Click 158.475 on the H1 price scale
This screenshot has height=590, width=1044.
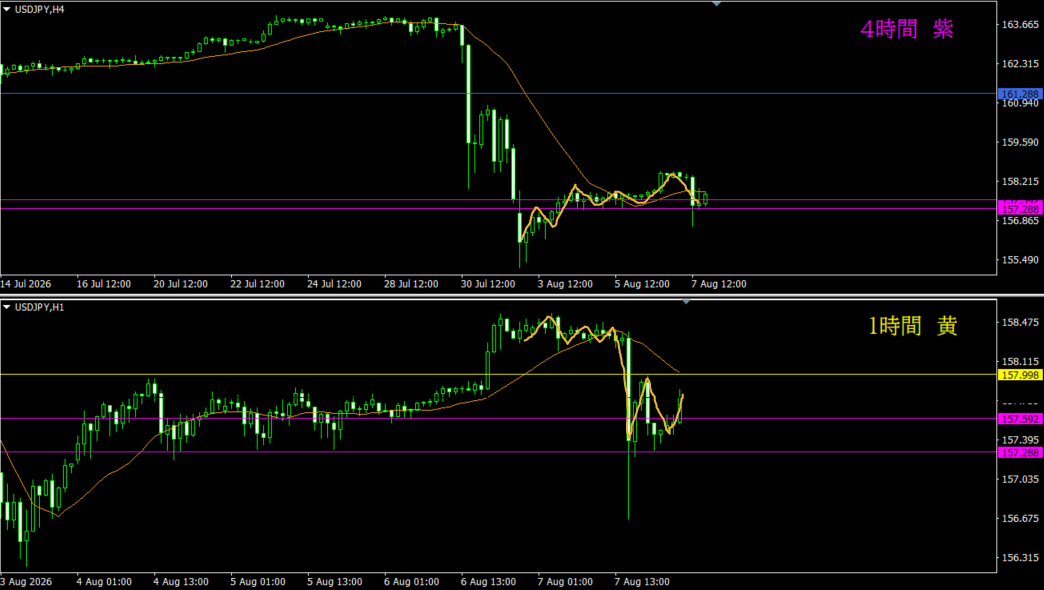pos(1020,322)
